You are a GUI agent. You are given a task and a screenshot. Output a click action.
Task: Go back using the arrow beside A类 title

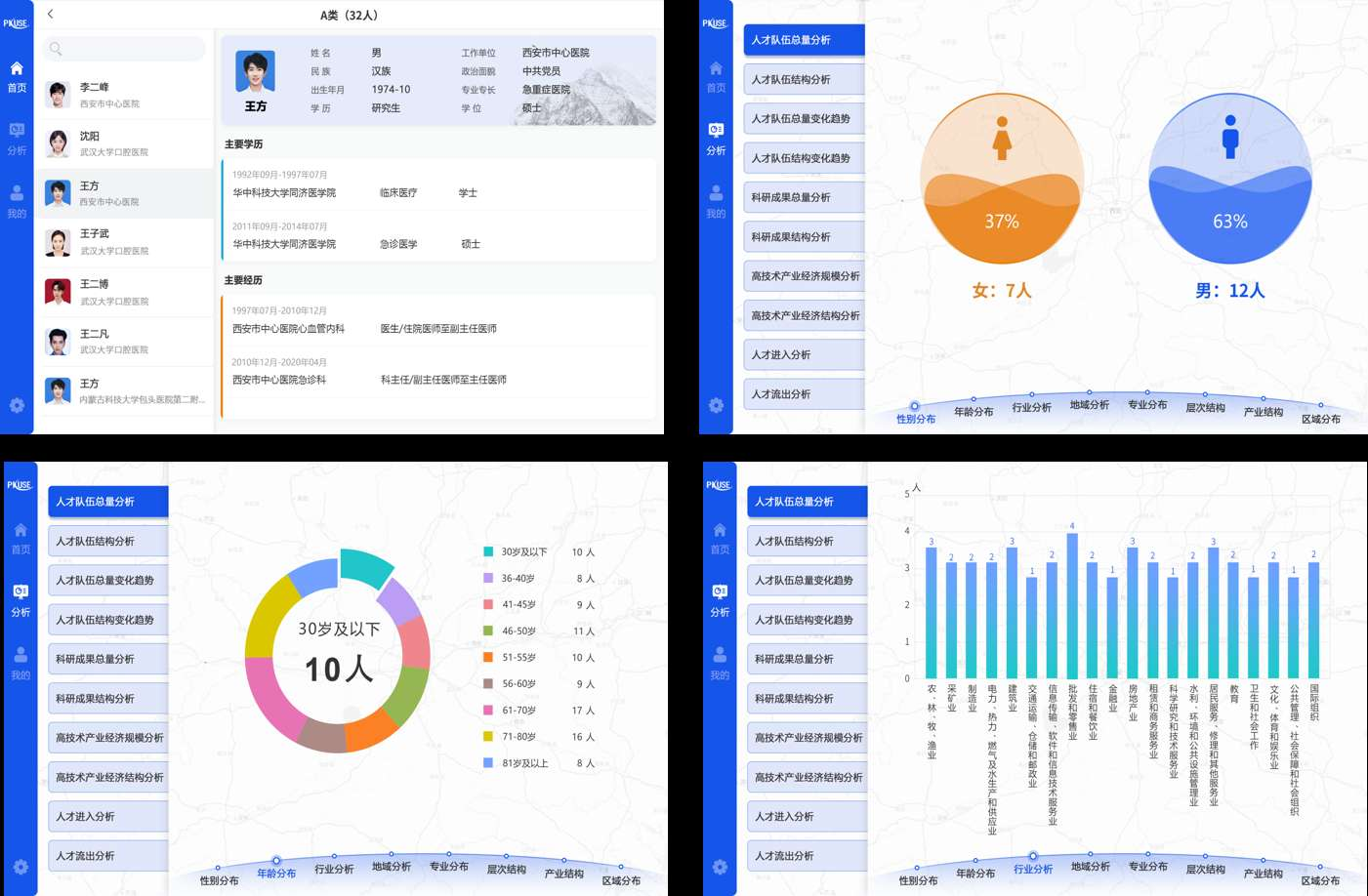[50, 14]
